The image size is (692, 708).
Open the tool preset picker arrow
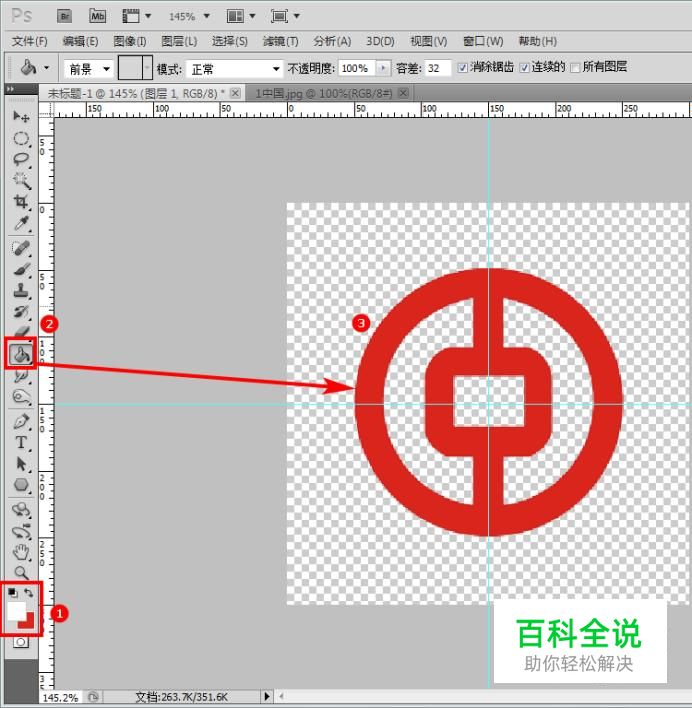46,69
